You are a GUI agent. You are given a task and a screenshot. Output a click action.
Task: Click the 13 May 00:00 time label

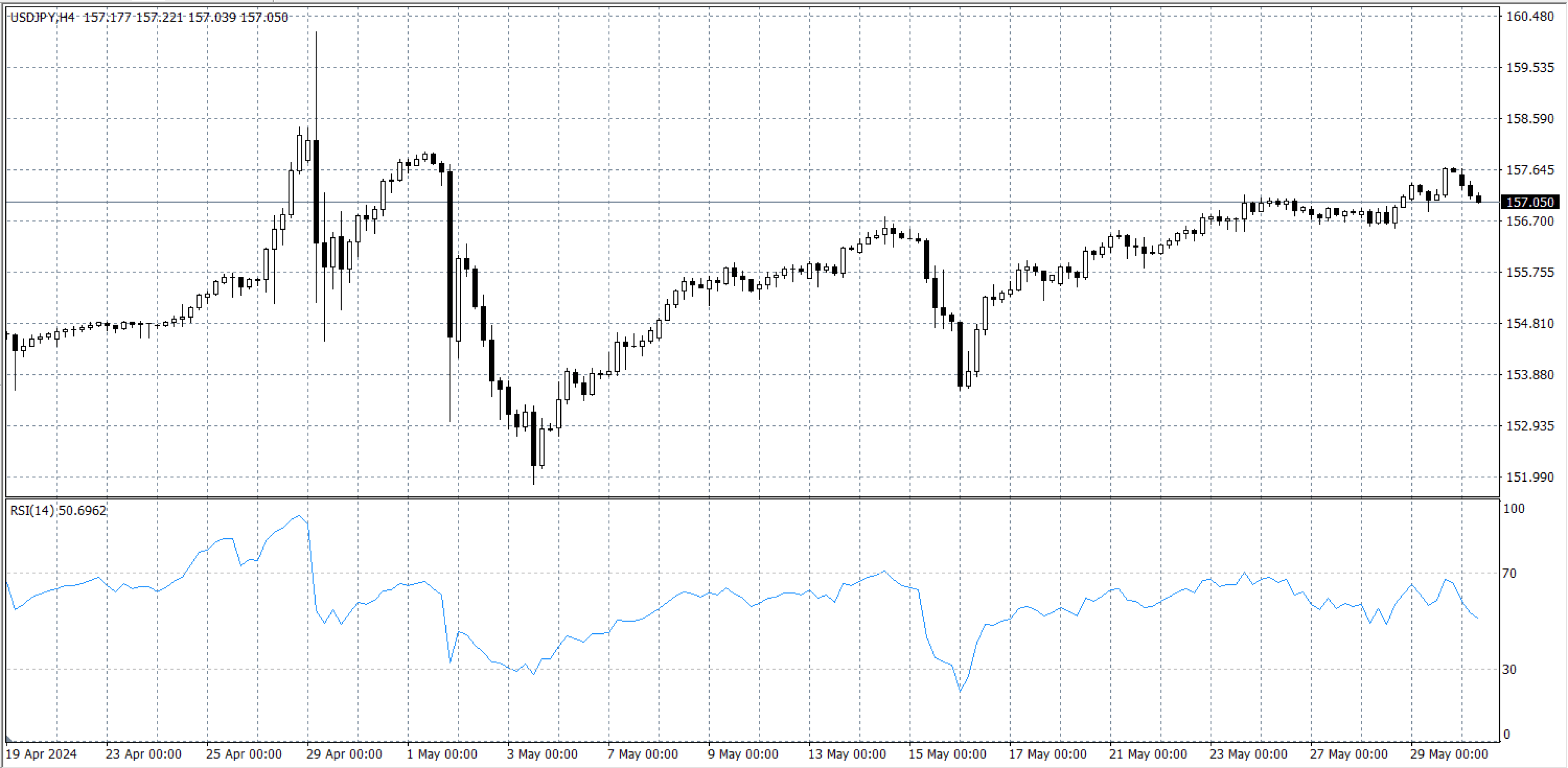click(x=846, y=754)
